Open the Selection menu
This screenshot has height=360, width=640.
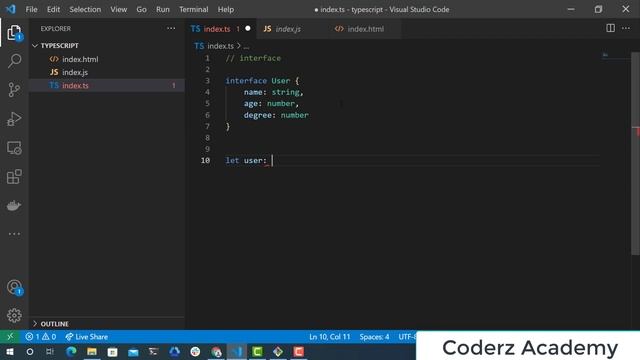point(85,9)
